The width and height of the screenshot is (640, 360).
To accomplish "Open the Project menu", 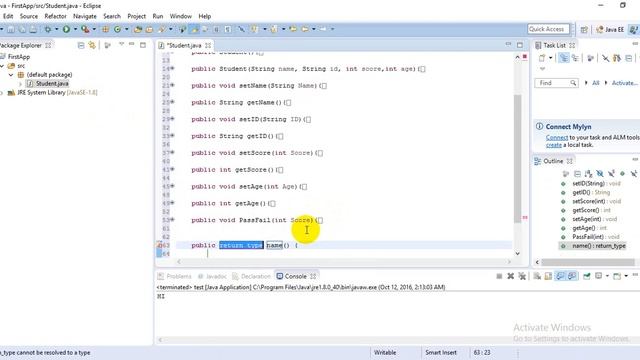I will [x=136, y=16].
